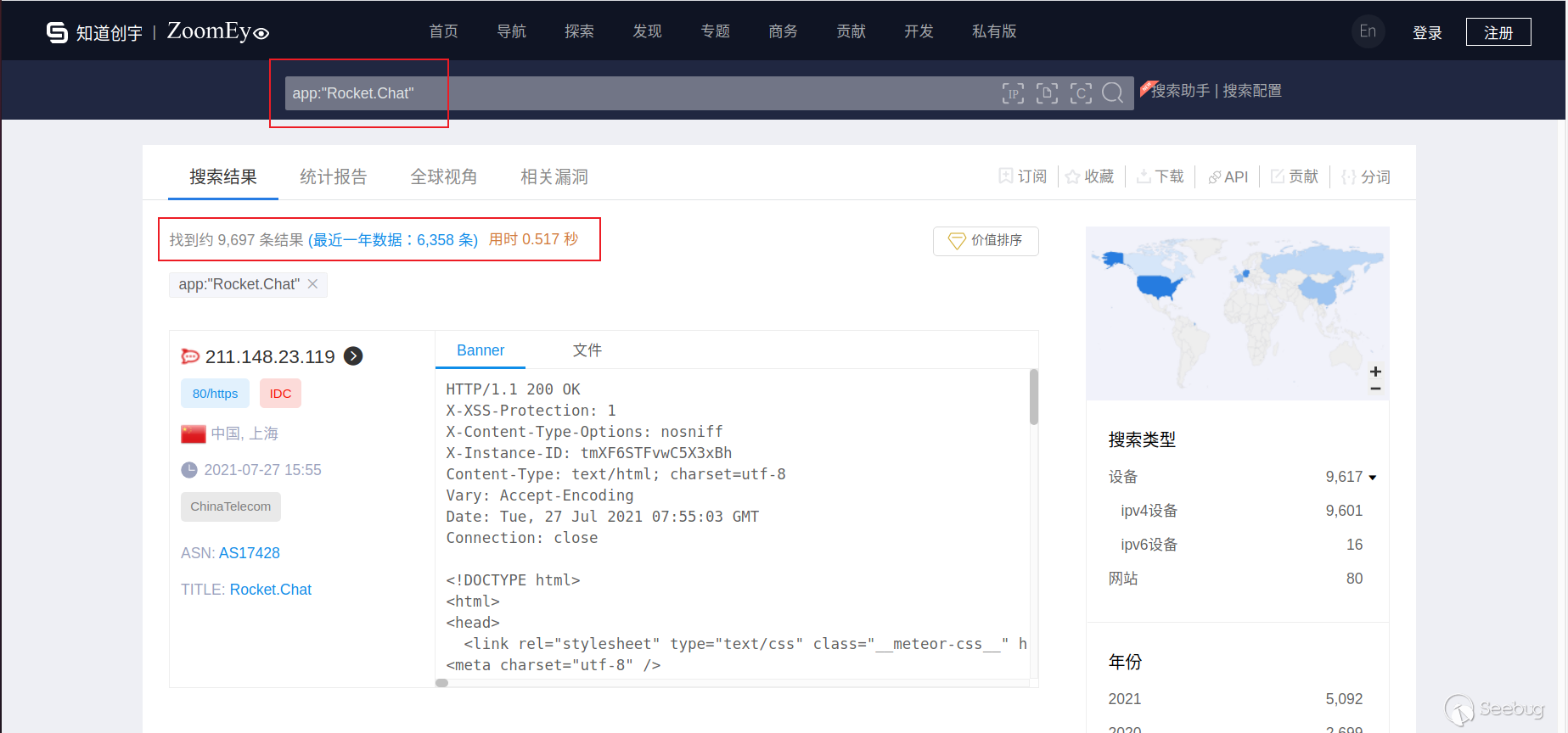
Task: Open IP address 211.148.23.119
Action: tap(270, 356)
